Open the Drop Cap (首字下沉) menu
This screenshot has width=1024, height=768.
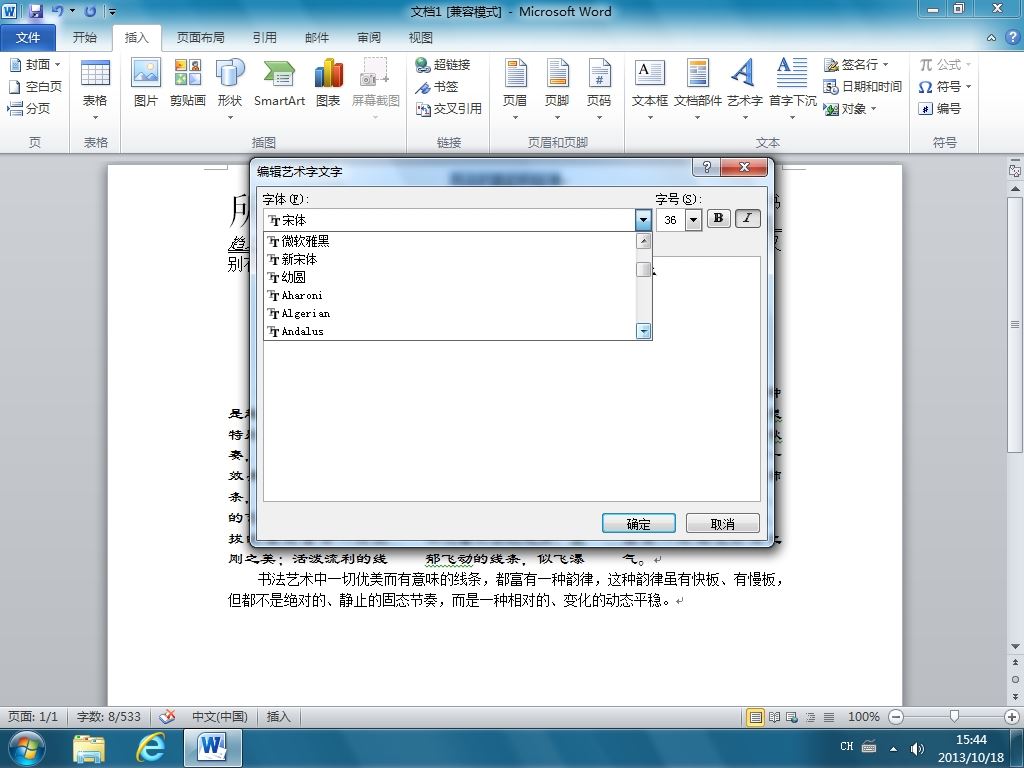click(x=792, y=90)
